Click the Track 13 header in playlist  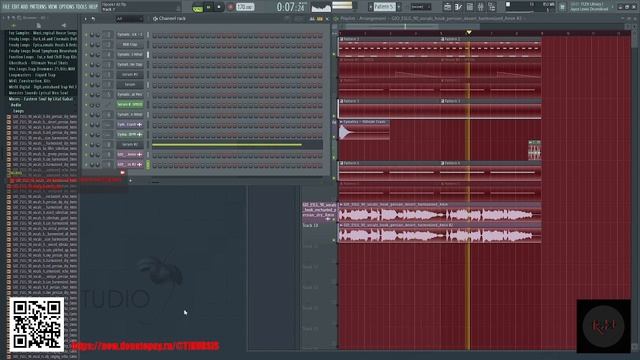click(319, 233)
